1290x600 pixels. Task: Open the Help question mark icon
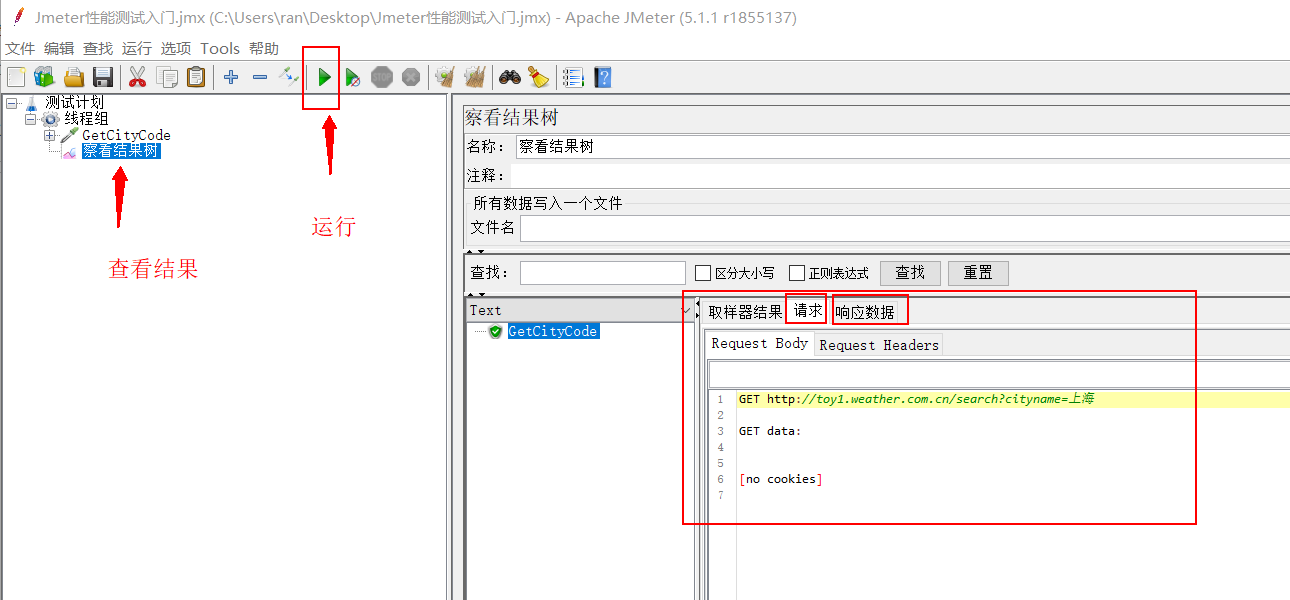pyautogui.click(x=602, y=77)
